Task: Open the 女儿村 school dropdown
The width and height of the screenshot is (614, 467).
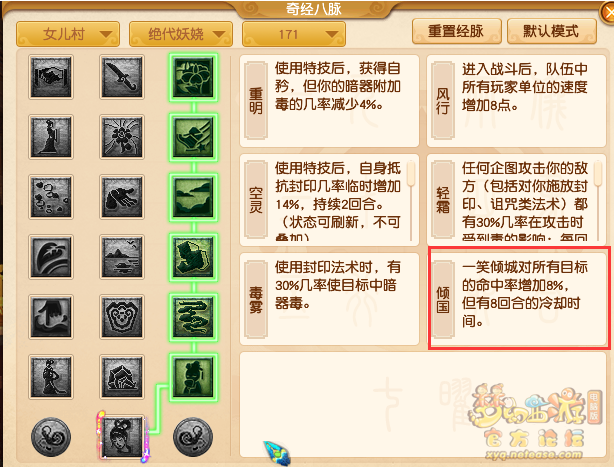Action: pyautogui.click(x=68, y=34)
